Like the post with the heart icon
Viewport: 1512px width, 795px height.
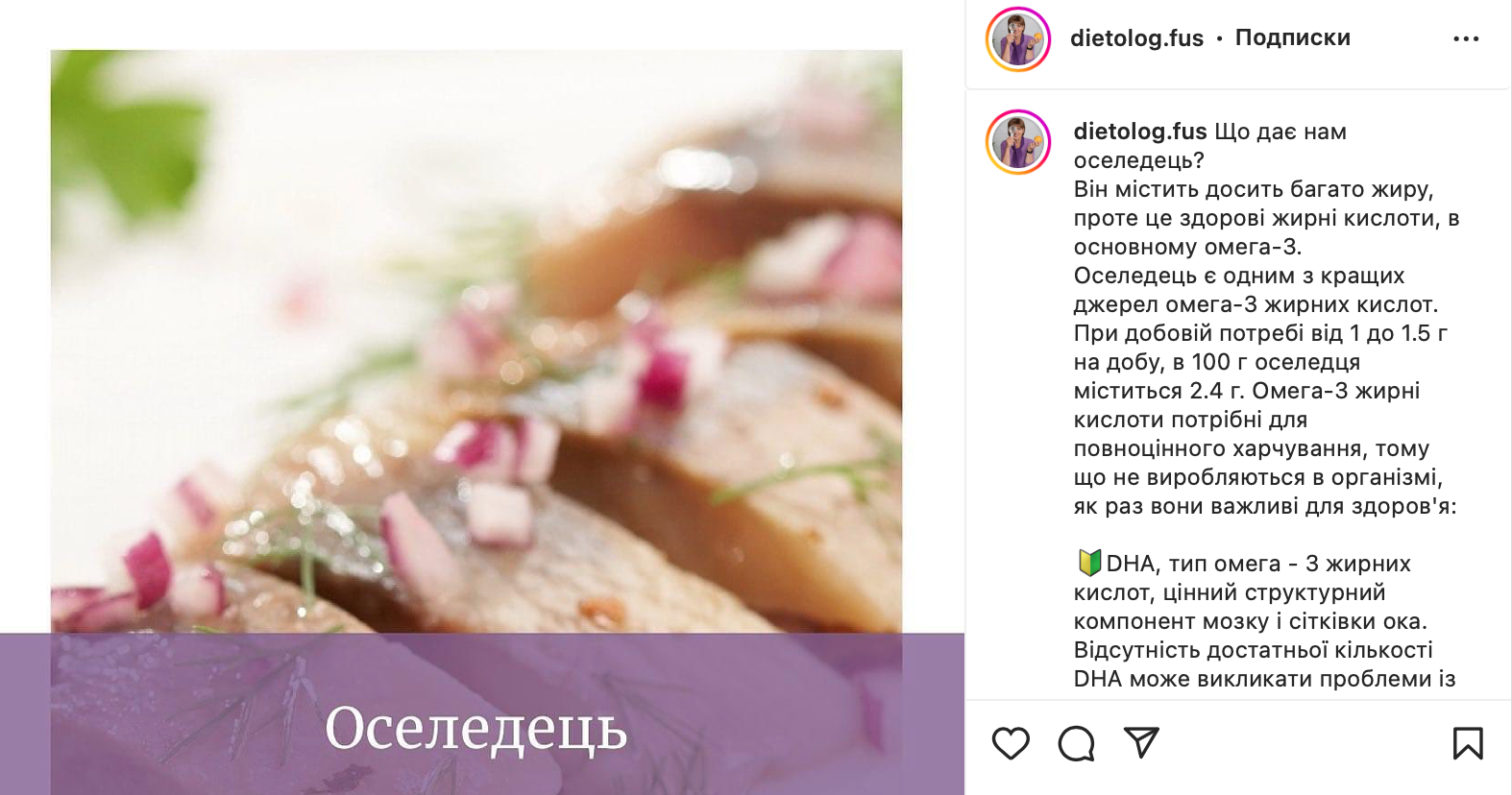click(1011, 743)
